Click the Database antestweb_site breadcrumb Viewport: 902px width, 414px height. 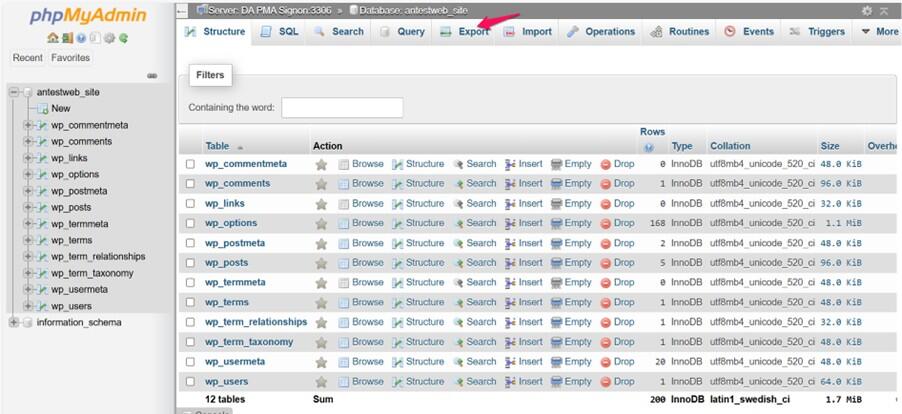tap(413, 11)
